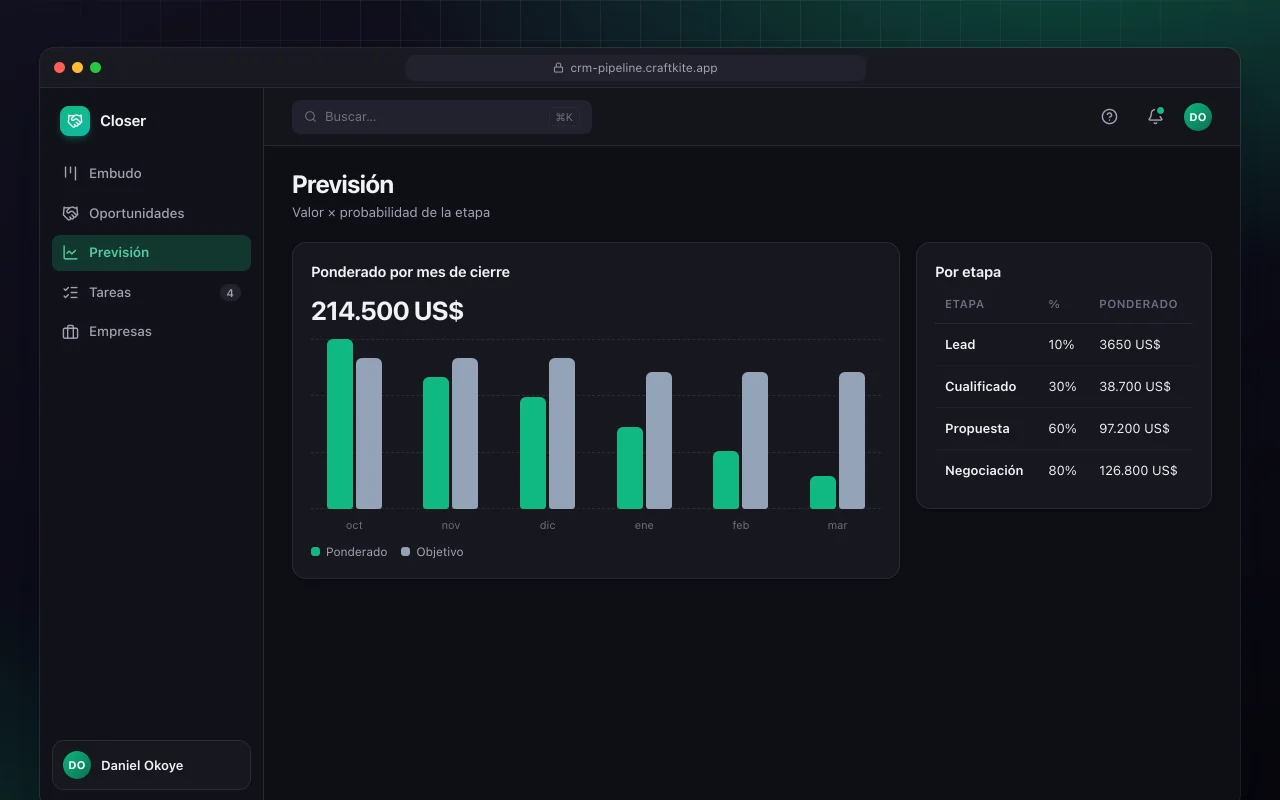1280x800 pixels.
Task: Open the help question-mark icon
Action: point(1109,117)
